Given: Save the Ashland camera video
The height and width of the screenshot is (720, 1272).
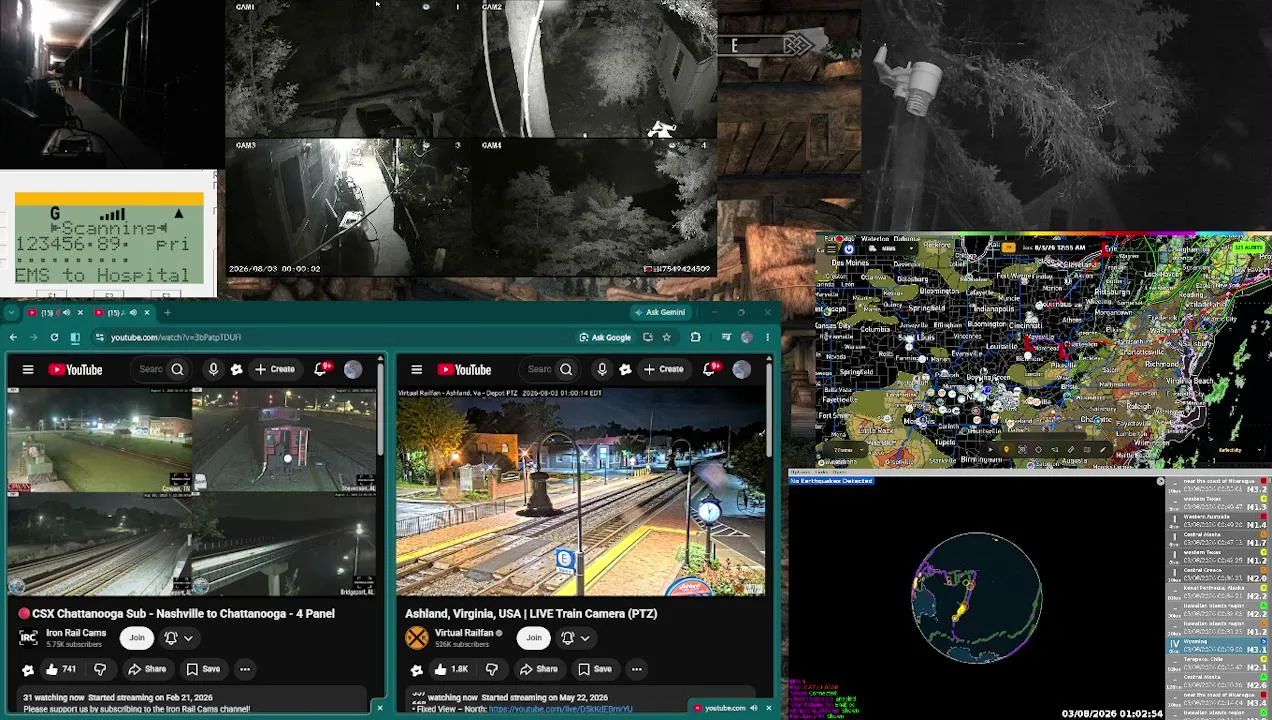Looking at the screenshot, I should (595, 669).
